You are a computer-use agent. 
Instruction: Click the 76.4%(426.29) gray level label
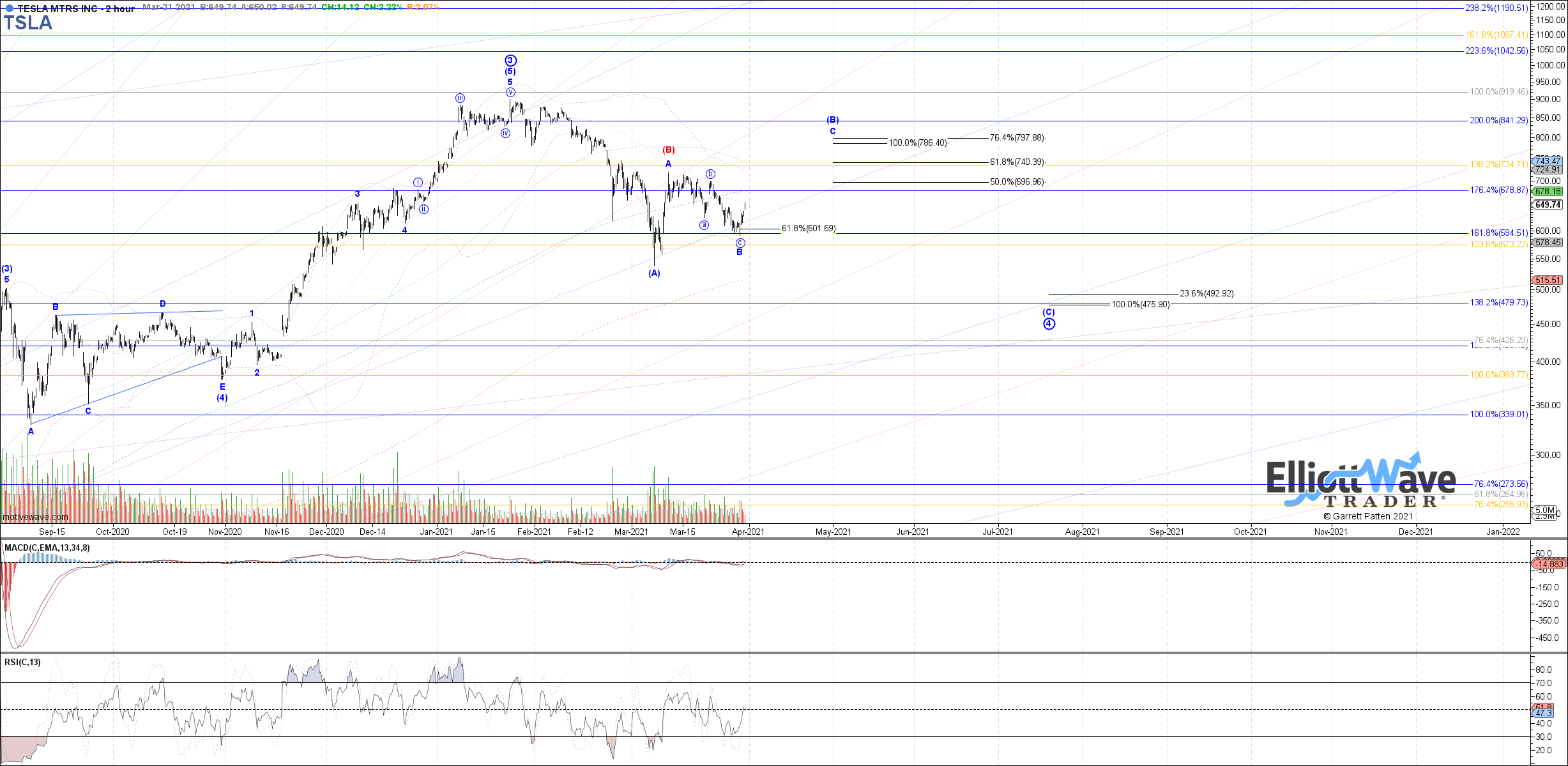point(1501,341)
